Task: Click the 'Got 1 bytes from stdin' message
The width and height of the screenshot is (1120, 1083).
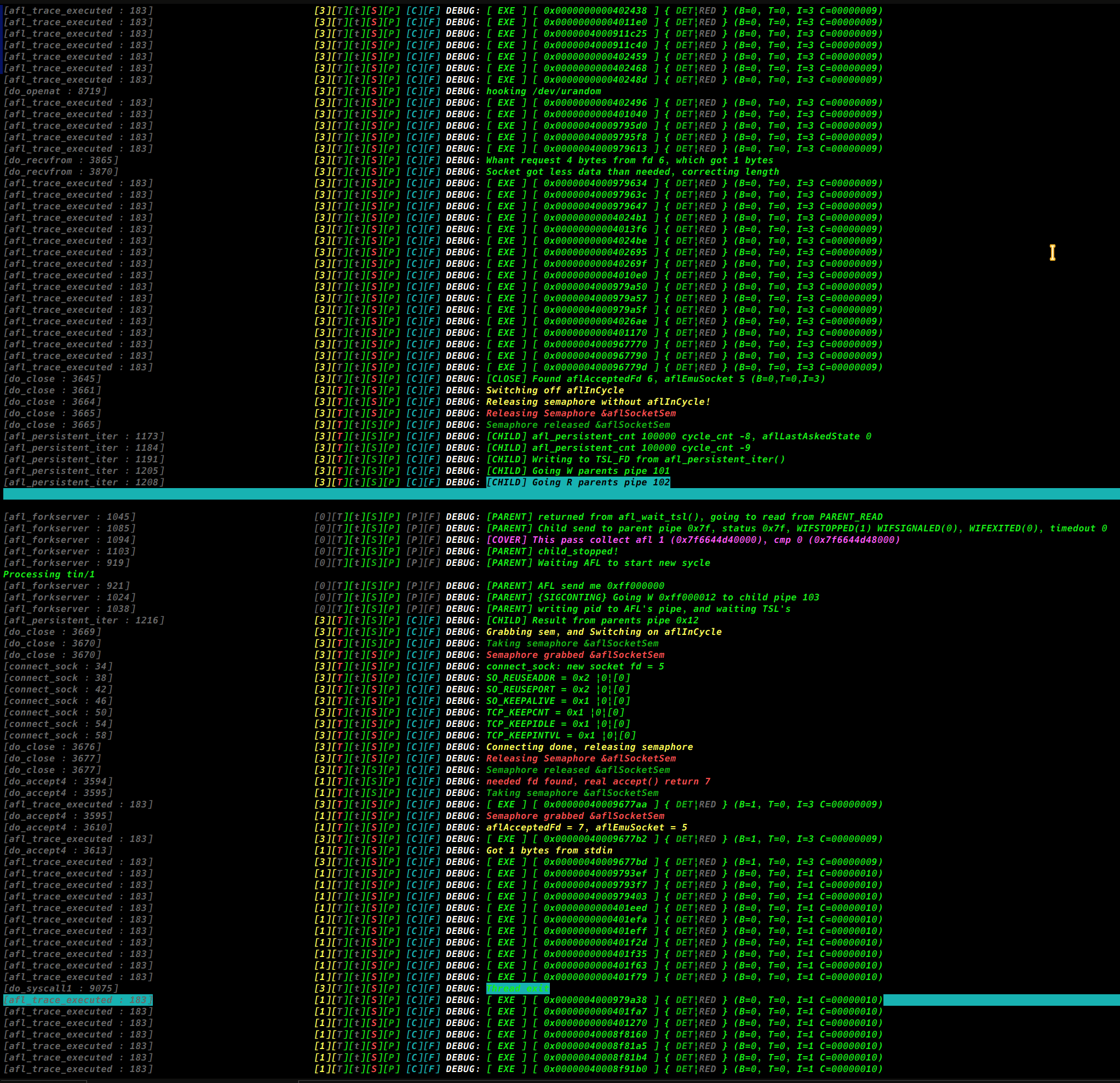Action: pyautogui.click(x=549, y=850)
